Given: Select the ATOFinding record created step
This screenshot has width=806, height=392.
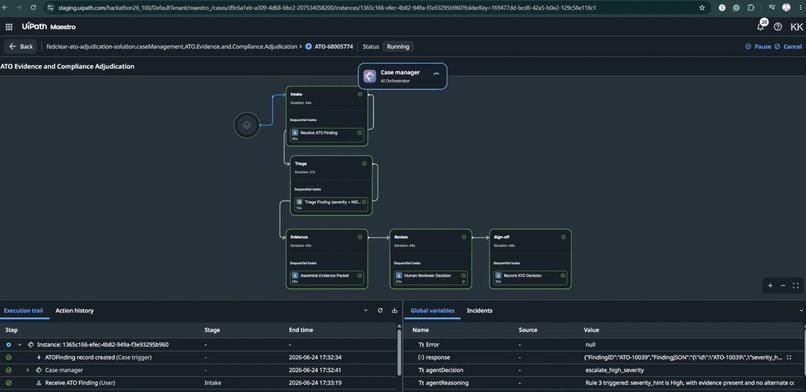Looking at the screenshot, I should (98, 357).
